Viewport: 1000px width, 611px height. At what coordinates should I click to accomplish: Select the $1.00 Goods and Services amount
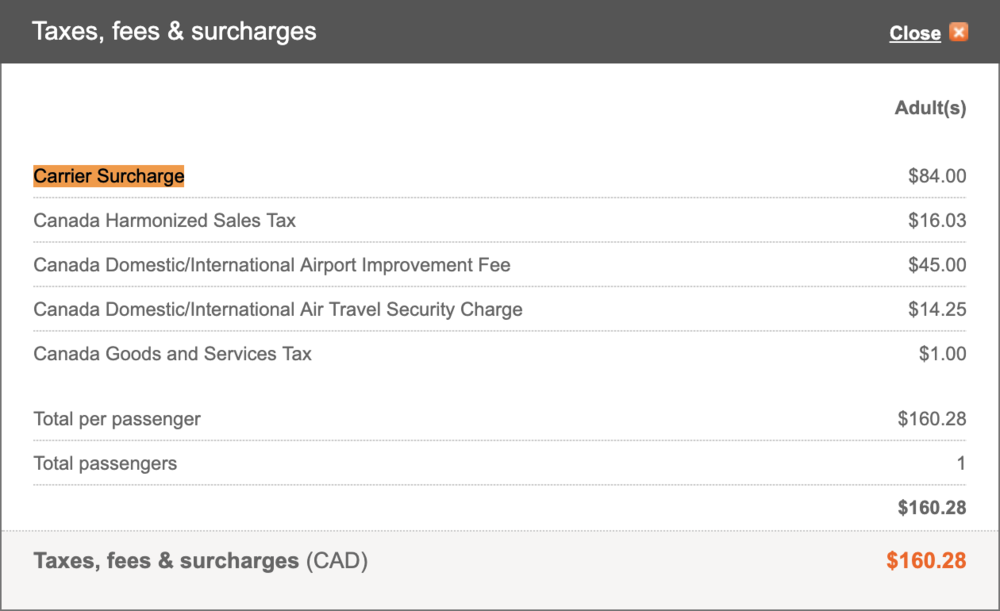(x=942, y=353)
